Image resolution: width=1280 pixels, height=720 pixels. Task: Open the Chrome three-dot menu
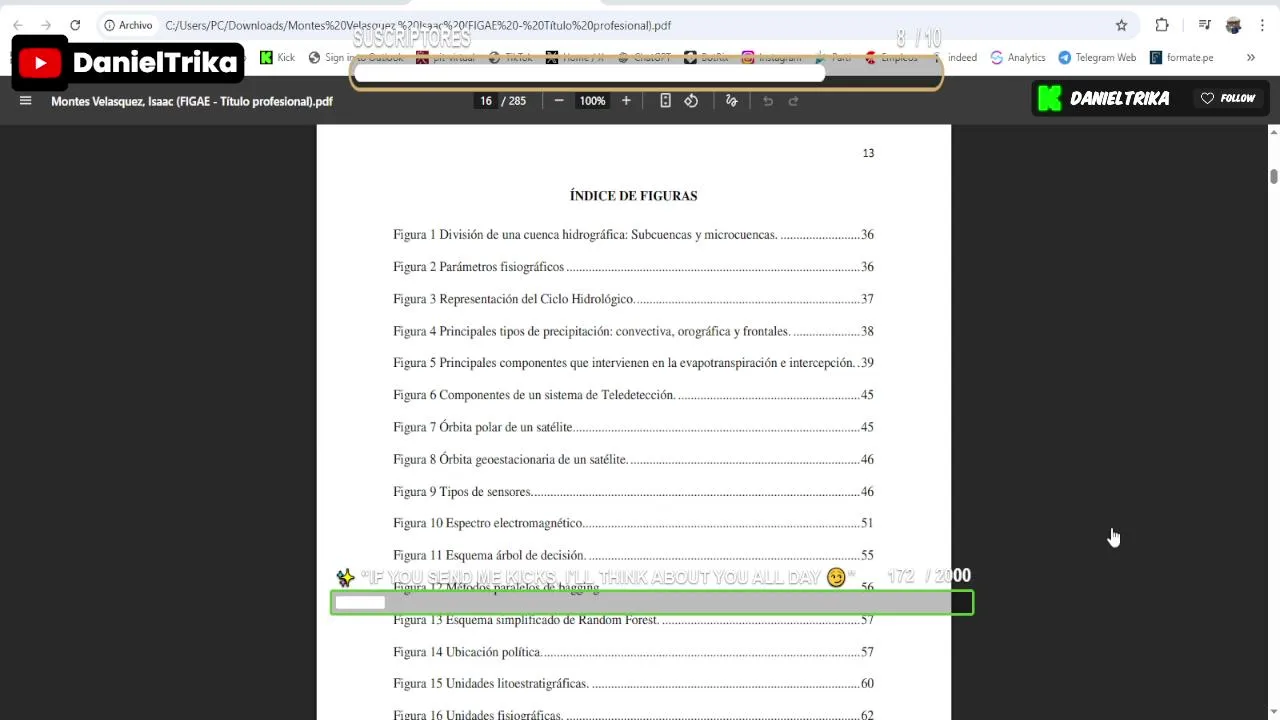click(1262, 25)
